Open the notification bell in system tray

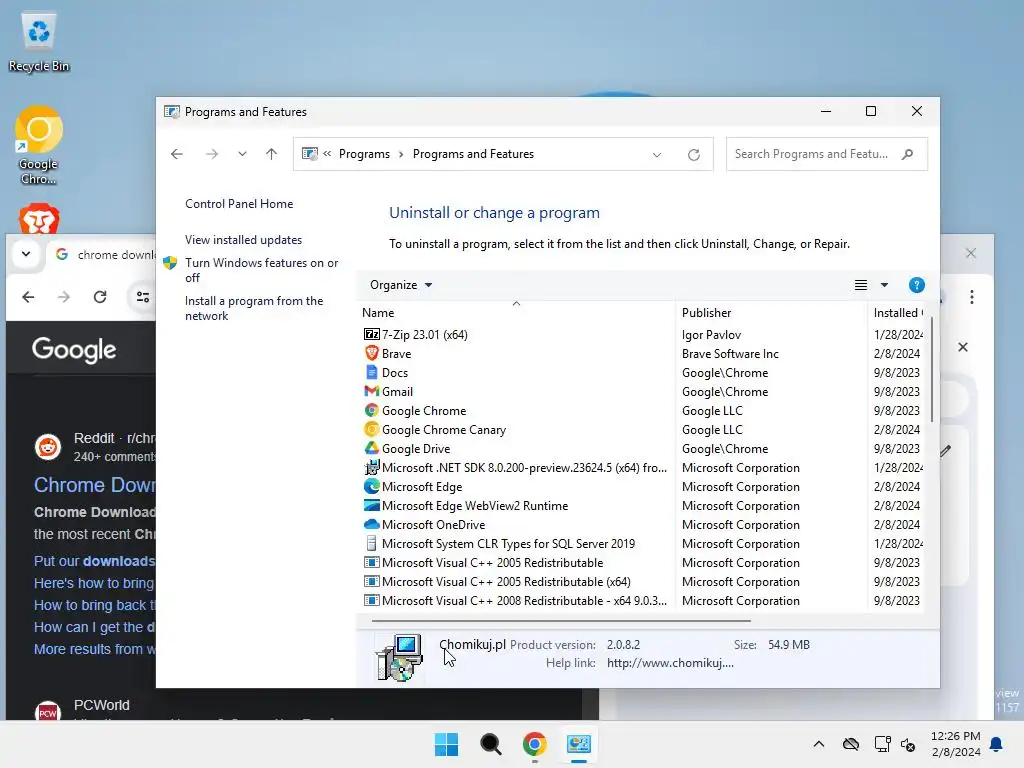997,744
